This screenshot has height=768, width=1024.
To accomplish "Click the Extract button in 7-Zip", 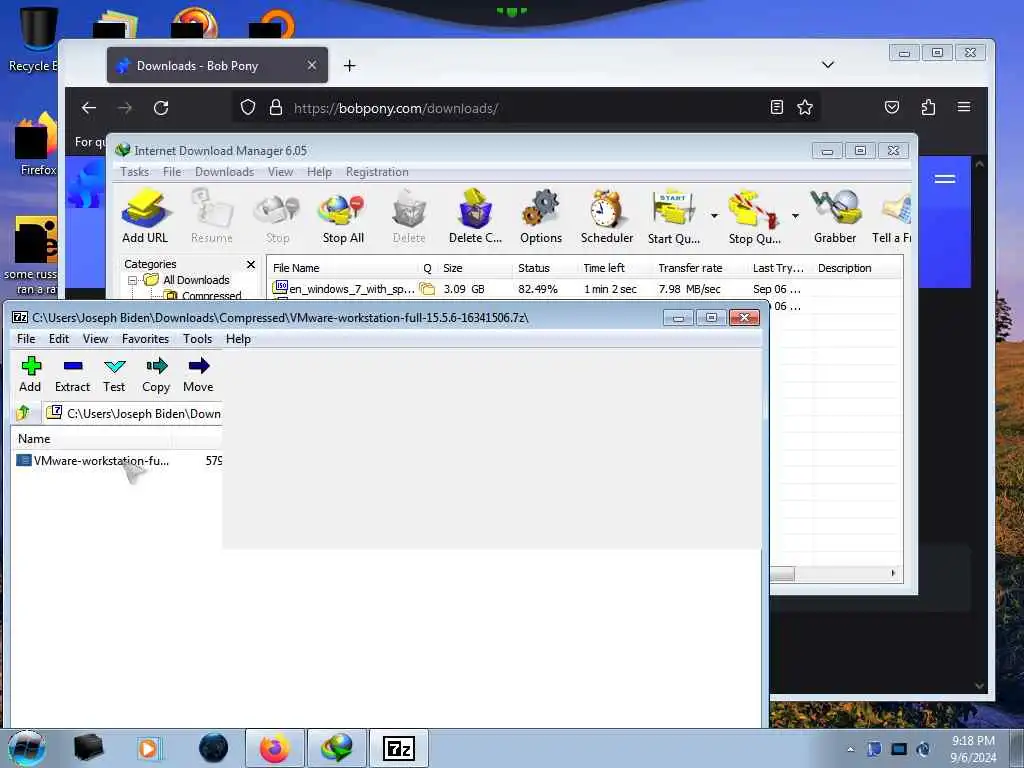I will pyautogui.click(x=72, y=374).
